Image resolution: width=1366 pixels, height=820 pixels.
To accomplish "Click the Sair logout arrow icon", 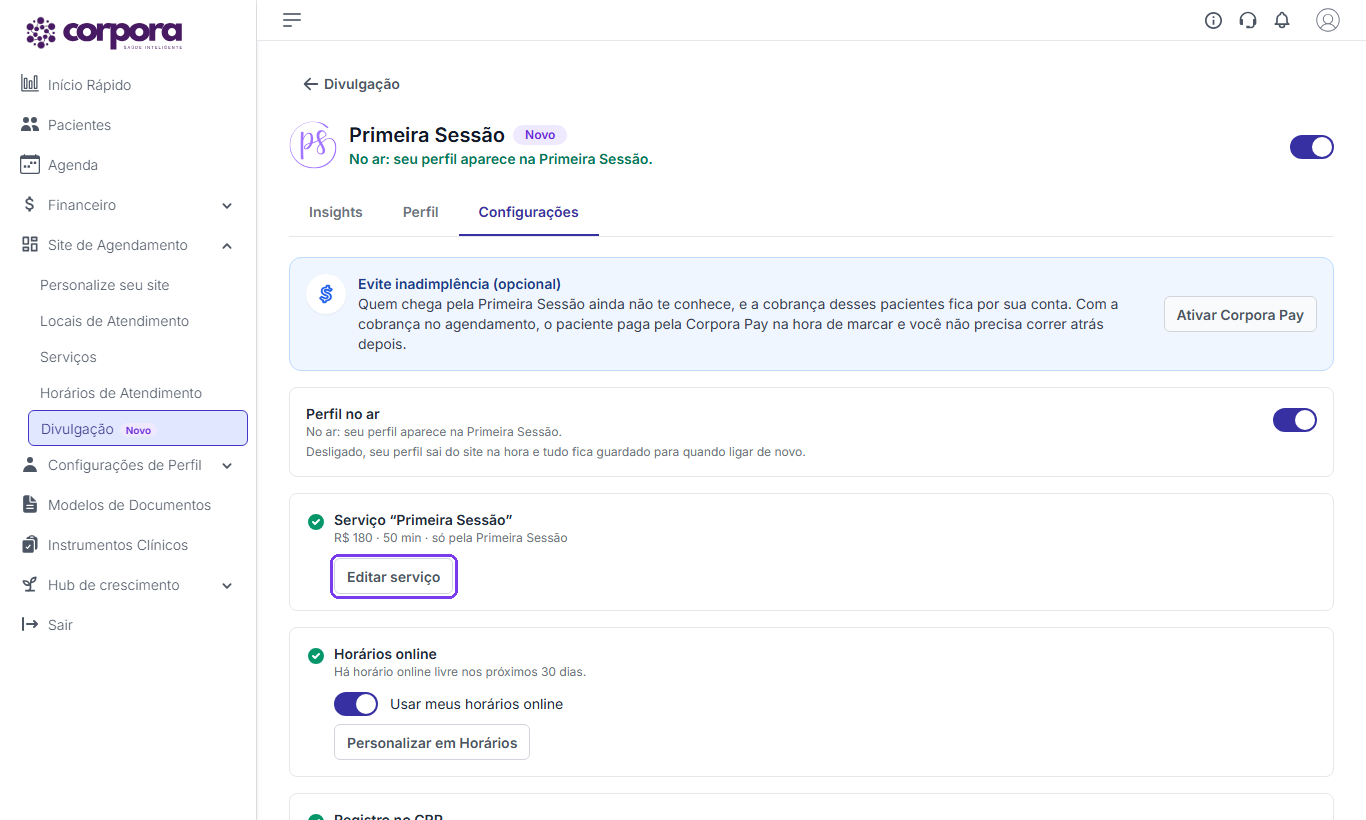I will pyautogui.click(x=30, y=625).
